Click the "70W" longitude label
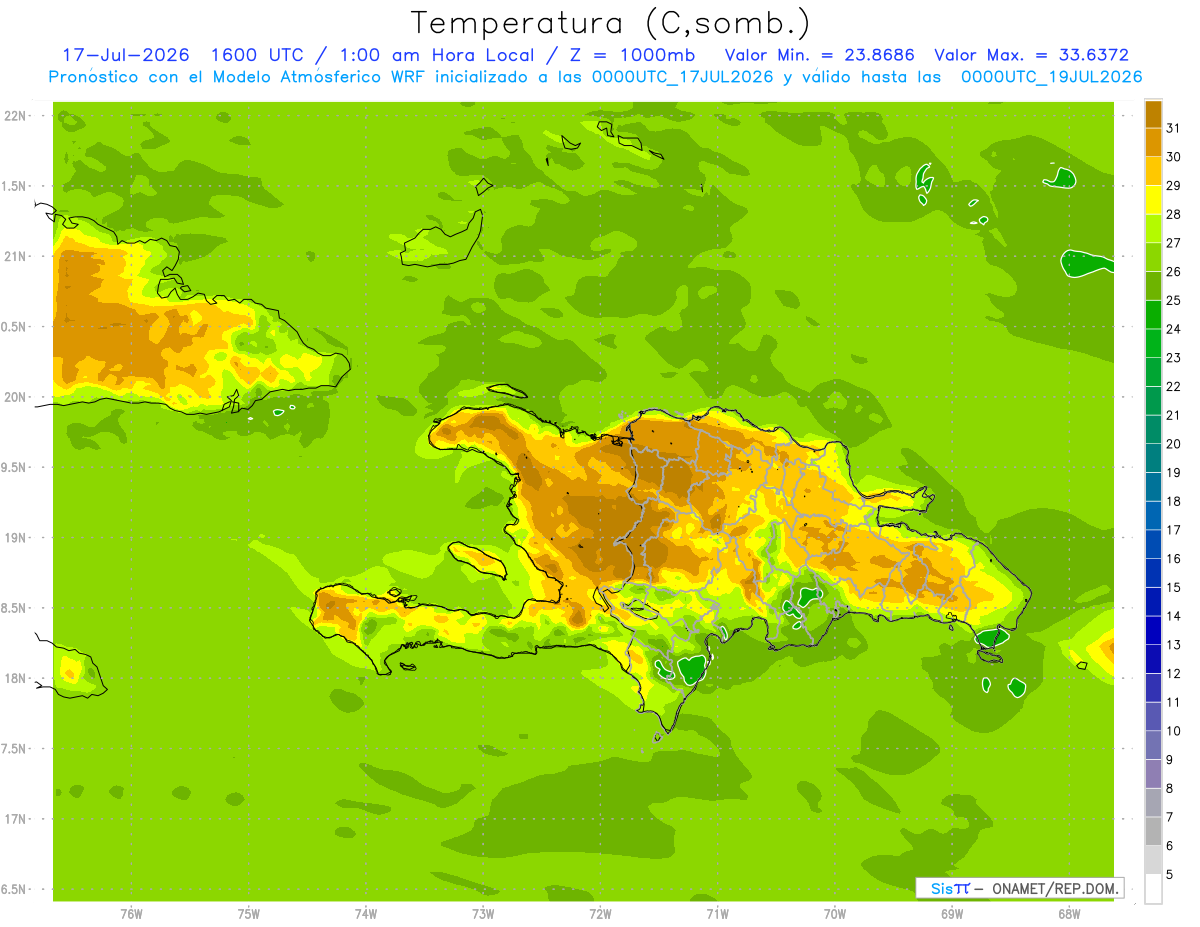 coord(835,914)
